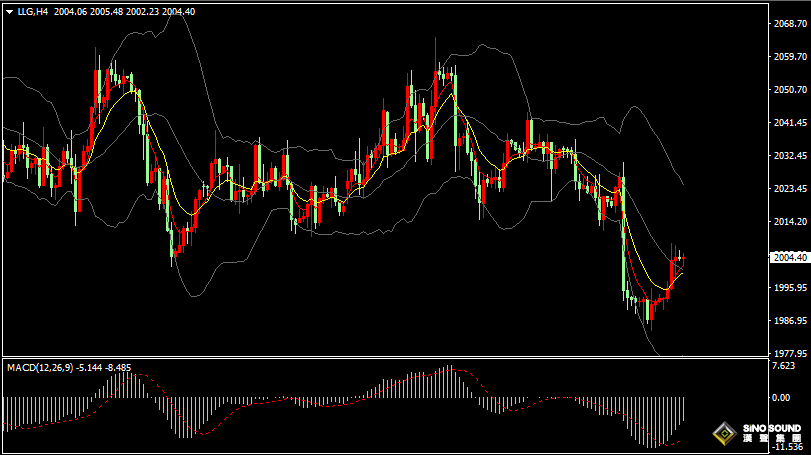
Task: Click the 1986.95 price axis label
Action: click(x=790, y=321)
